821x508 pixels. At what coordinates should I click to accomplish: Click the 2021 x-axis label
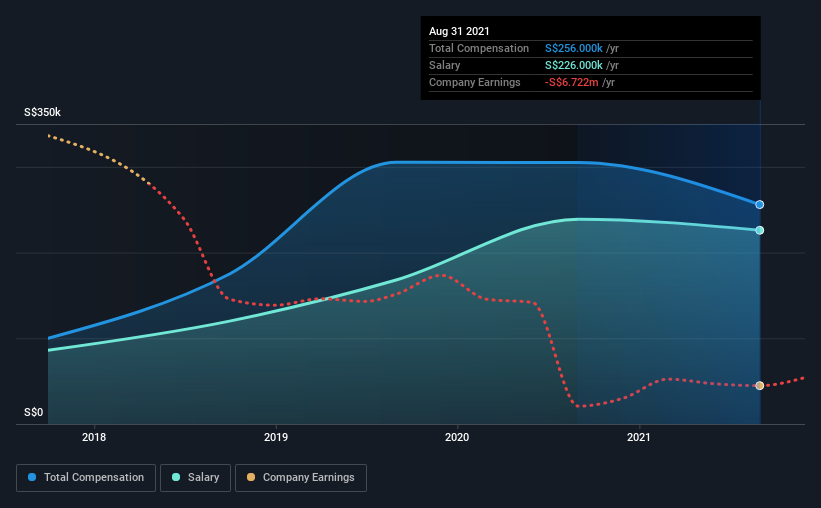[x=639, y=437]
